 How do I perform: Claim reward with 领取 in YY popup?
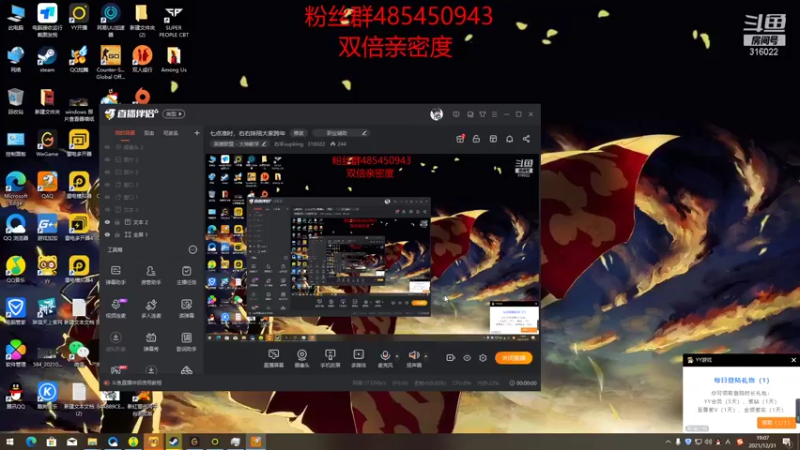coord(775,422)
